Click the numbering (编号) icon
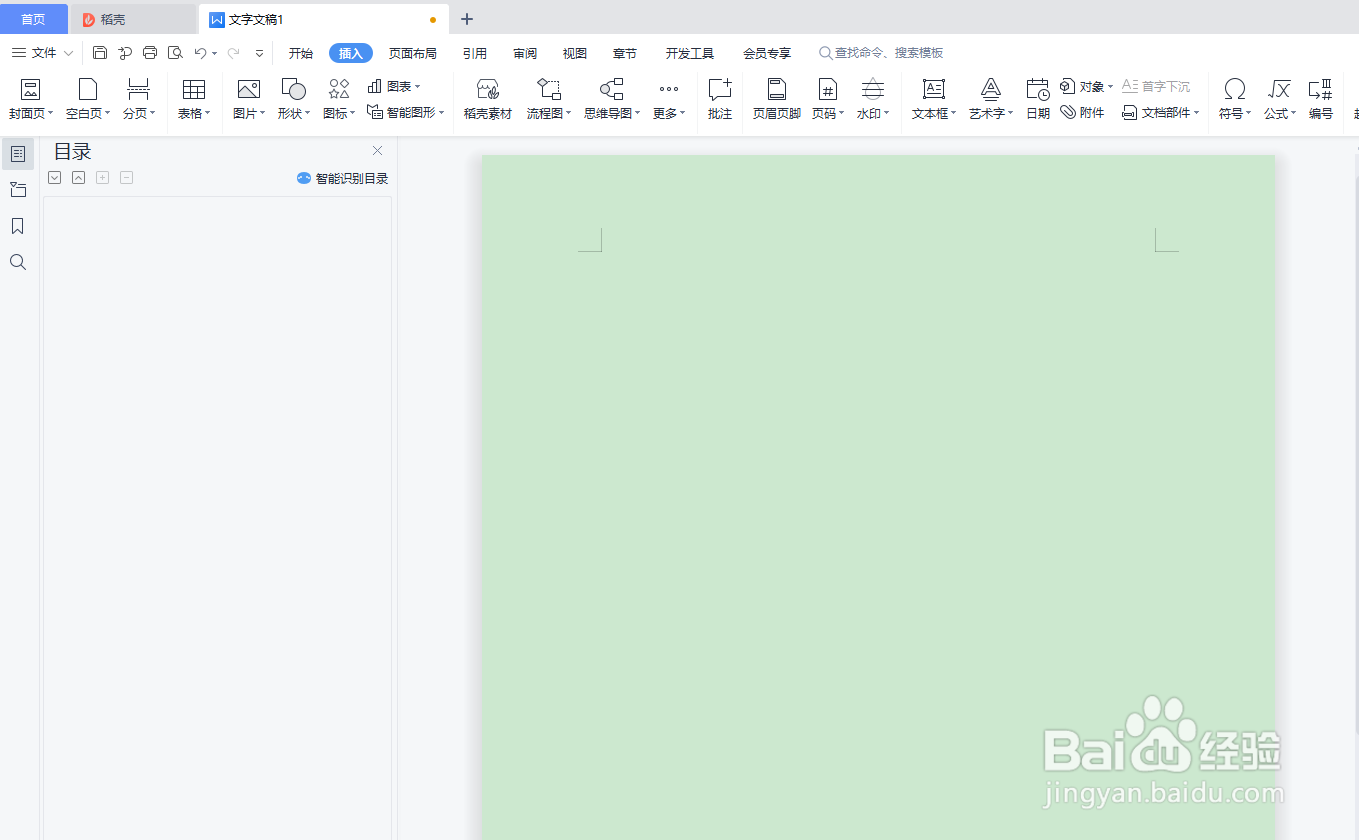Image resolution: width=1359 pixels, height=840 pixels. 1321,89
